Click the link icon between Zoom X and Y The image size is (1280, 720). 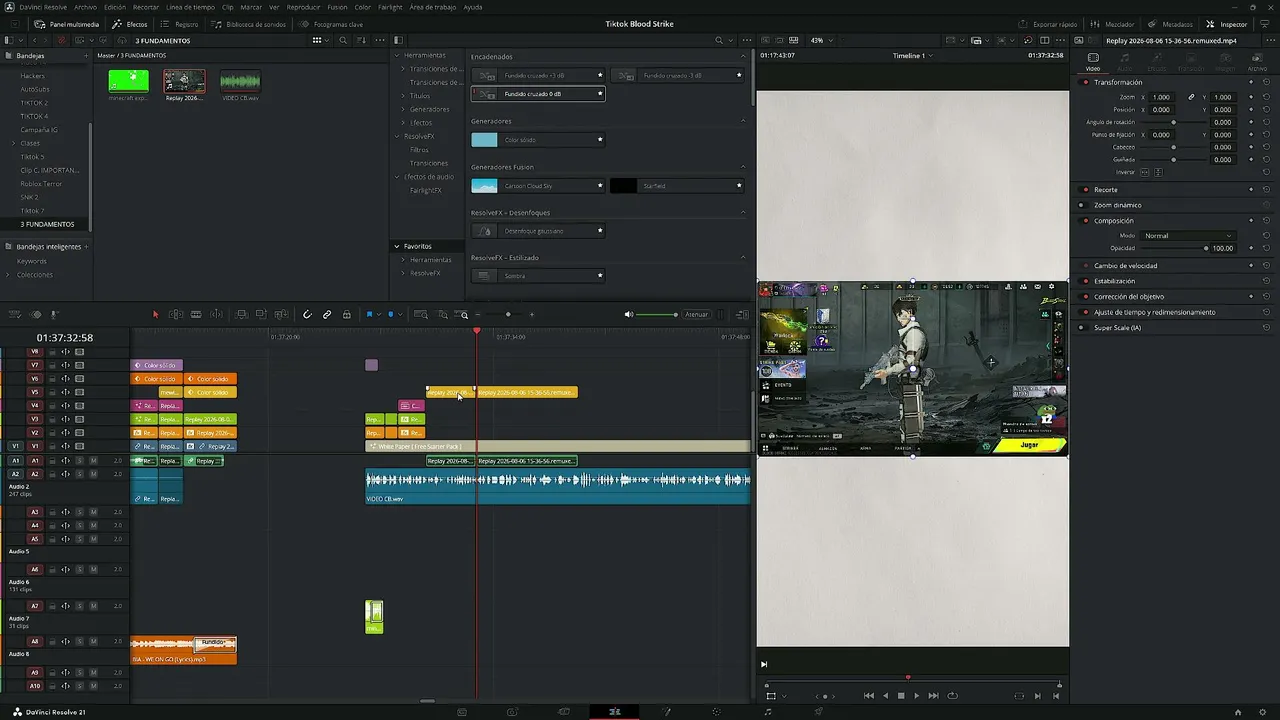1191,97
